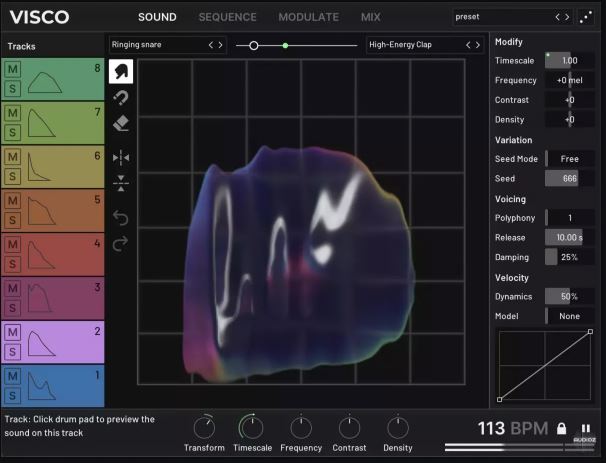Switch to the MIX tab
This screenshot has height=463, width=606.
(x=371, y=17)
